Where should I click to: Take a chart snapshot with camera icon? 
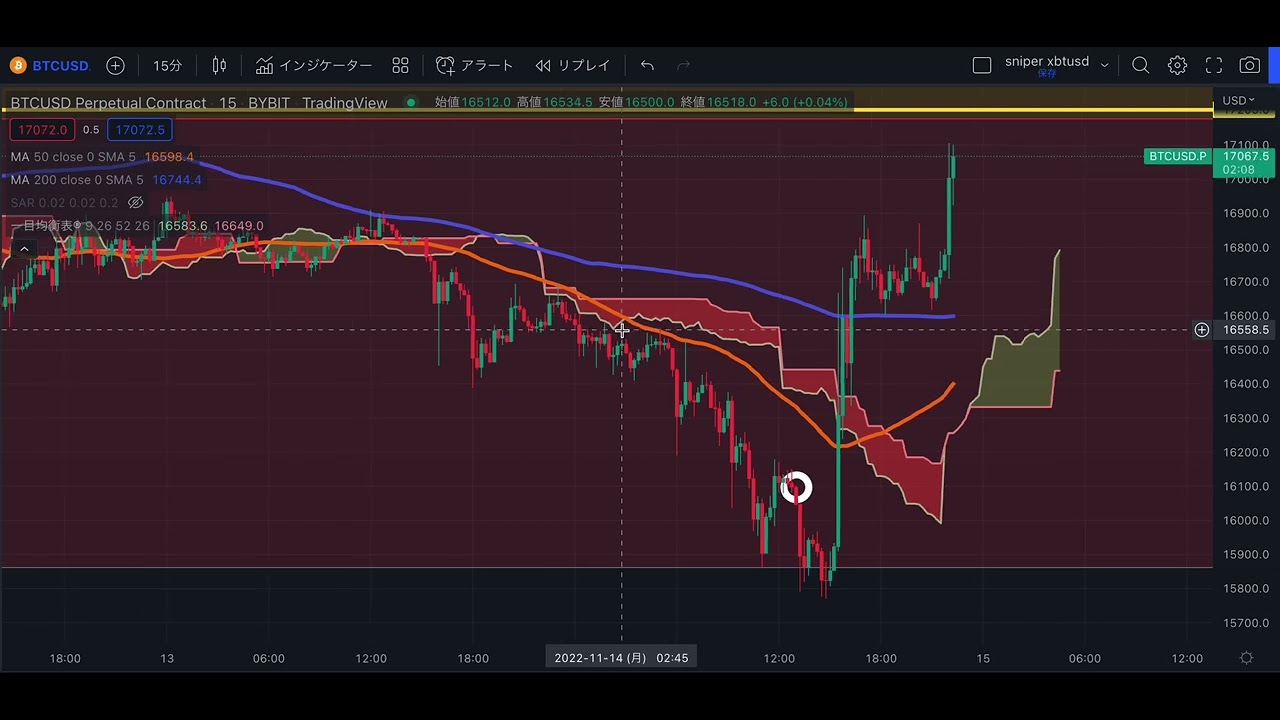1250,65
